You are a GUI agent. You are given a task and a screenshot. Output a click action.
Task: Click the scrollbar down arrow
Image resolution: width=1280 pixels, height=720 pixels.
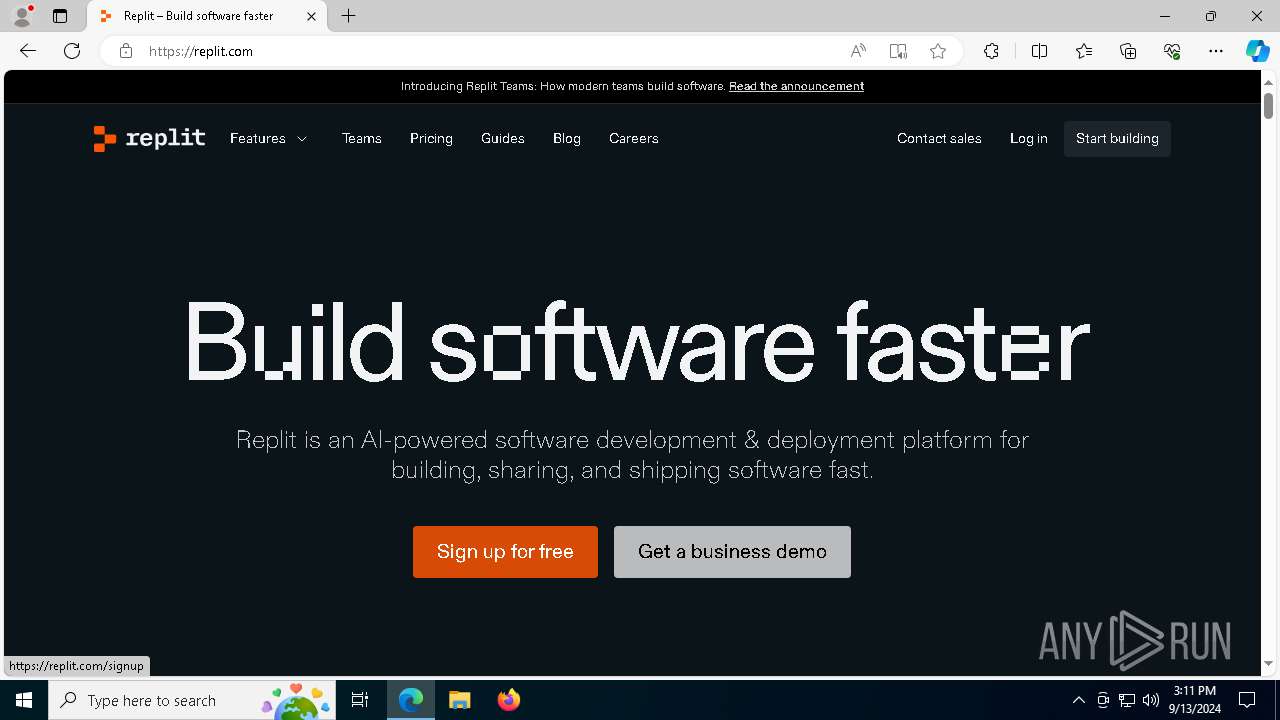pos(1268,664)
